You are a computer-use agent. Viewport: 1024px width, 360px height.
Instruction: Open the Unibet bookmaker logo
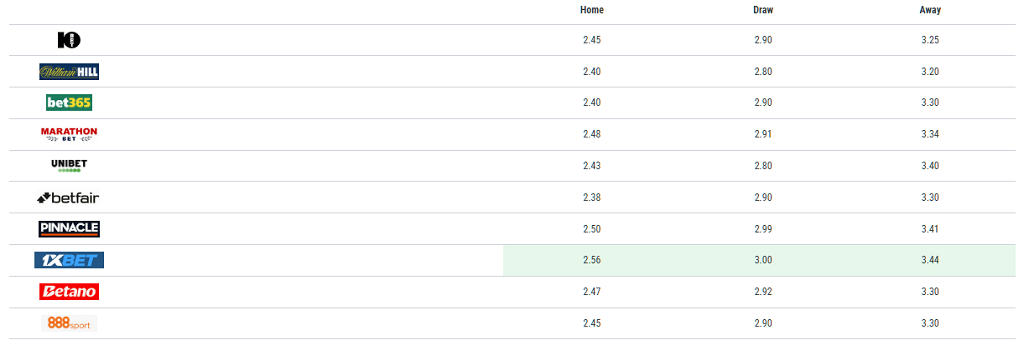coord(69,166)
